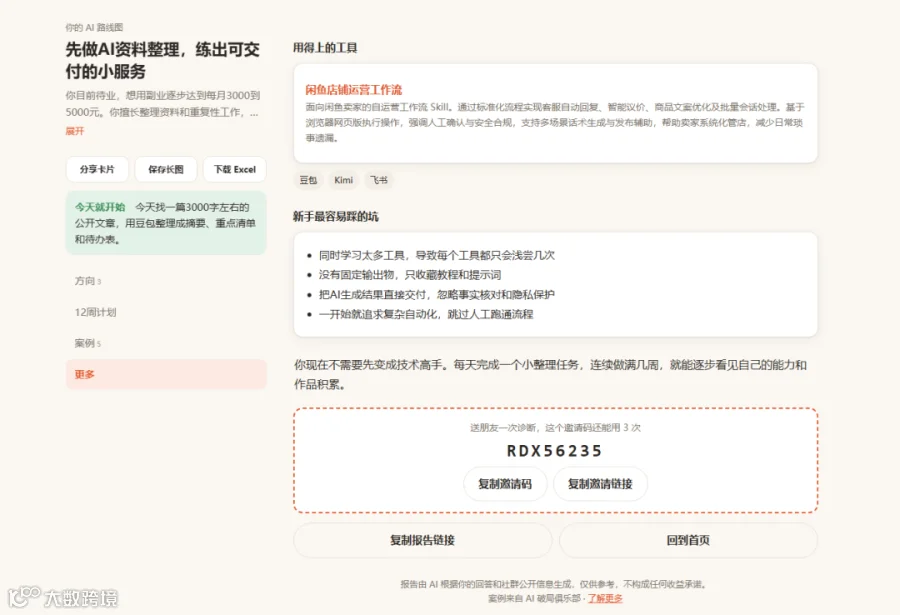900x615 pixels.
Task: Click the 新手最容易踩的坑 heading
Action: point(336,216)
